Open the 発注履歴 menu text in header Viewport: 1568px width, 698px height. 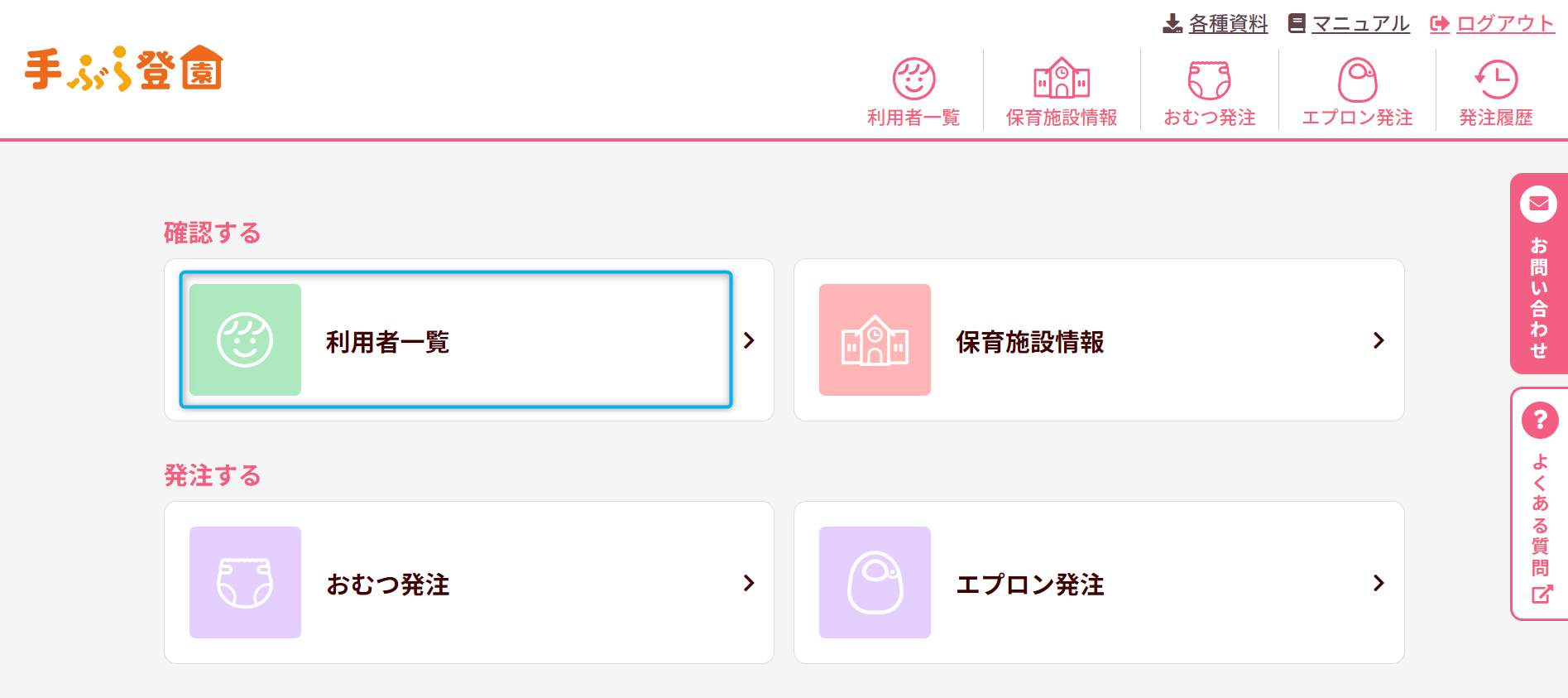[x=1496, y=118]
